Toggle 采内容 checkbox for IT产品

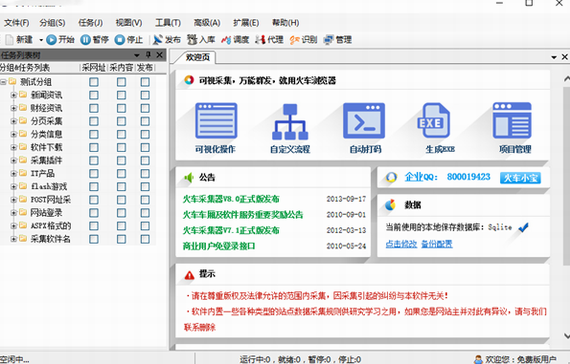tap(121, 174)
